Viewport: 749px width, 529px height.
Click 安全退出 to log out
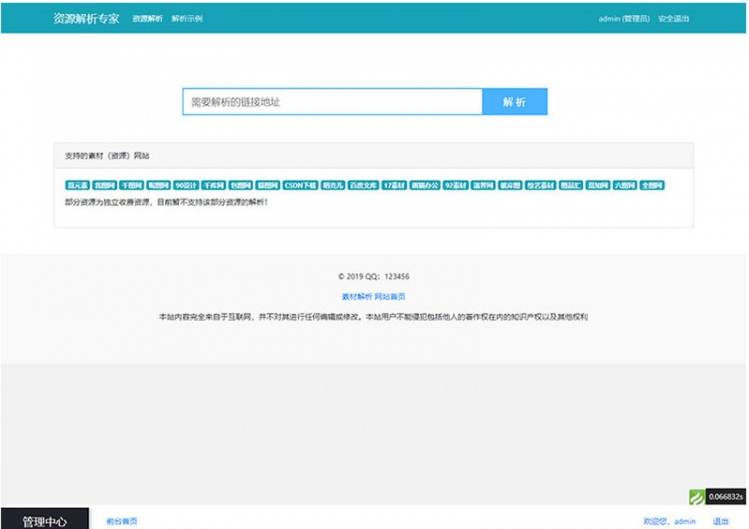[674, 19]
